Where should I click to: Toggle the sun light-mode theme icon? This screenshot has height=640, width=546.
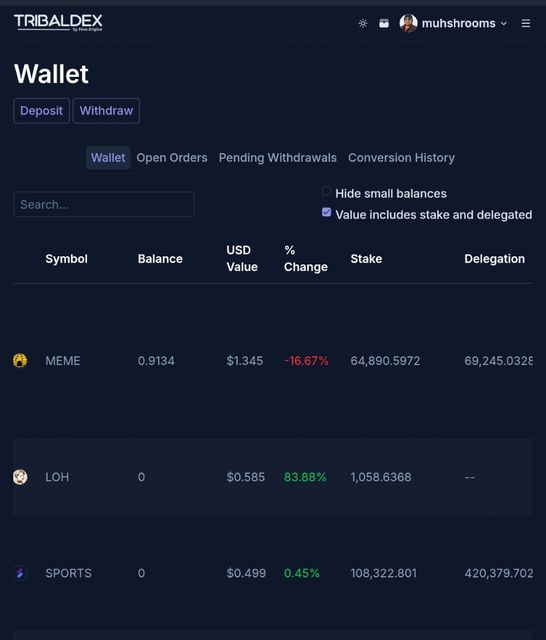(363, 24)
